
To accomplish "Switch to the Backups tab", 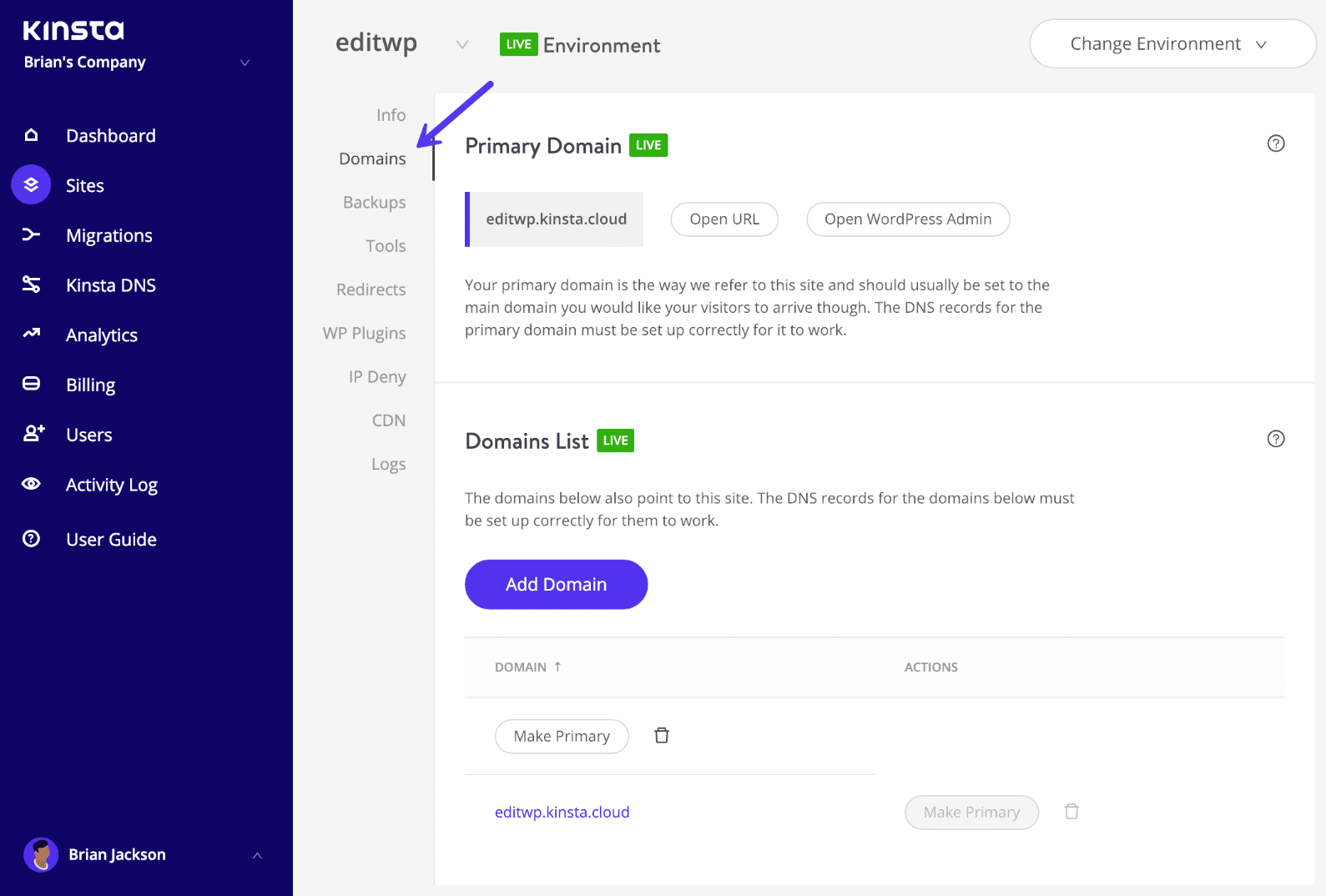I will 374,202.
